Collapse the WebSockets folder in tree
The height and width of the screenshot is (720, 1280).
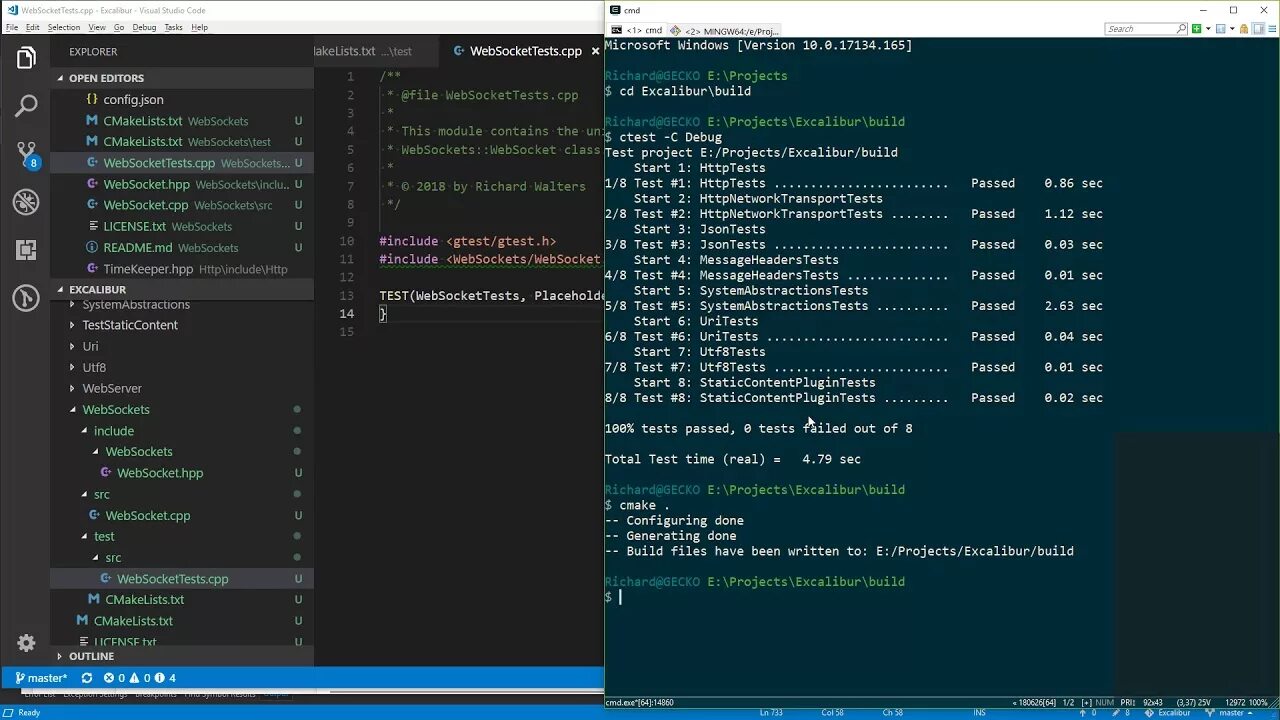pyautogui.click(x=182, y=409)
